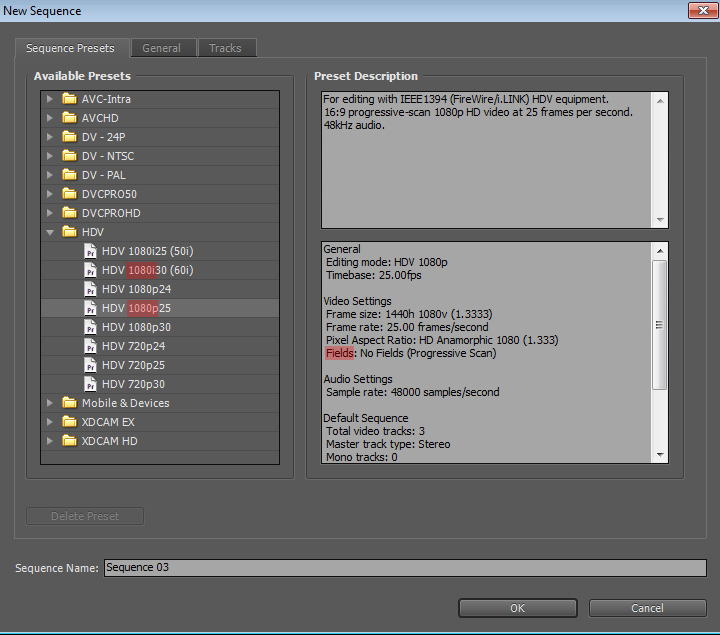Click the XDCAM EX folder icon
720x635 pixels.
pos(69,422)
